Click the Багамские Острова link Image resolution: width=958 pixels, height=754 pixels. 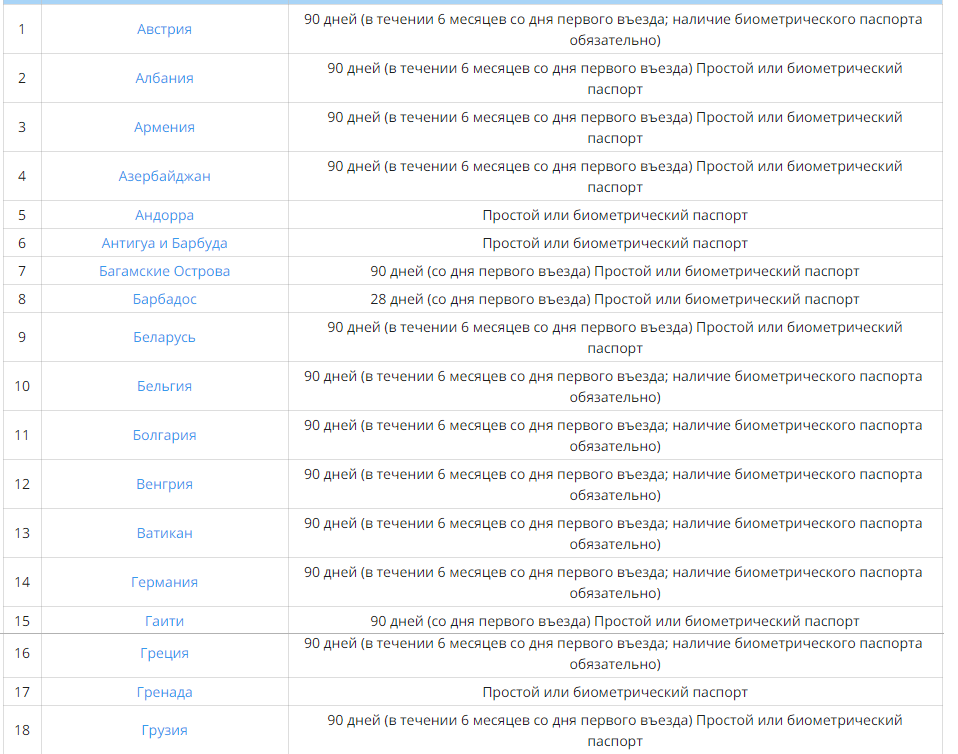(x=164, y=271)
